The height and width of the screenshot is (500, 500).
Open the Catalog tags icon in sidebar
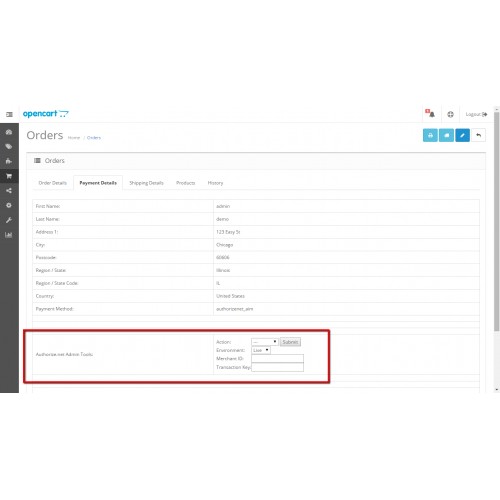tap(9, 147)
